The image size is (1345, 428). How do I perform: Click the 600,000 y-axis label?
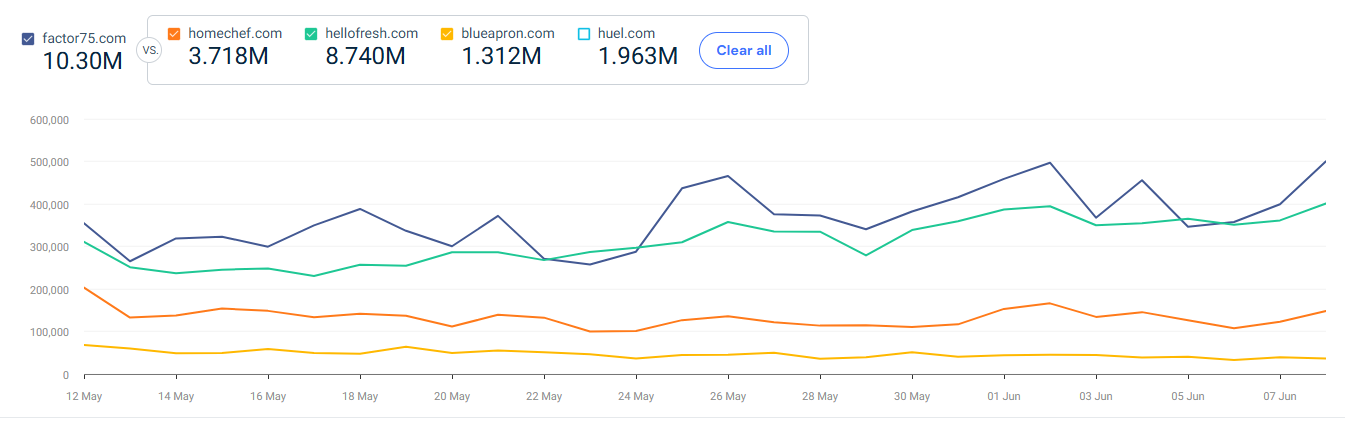[x=48, y=120]
